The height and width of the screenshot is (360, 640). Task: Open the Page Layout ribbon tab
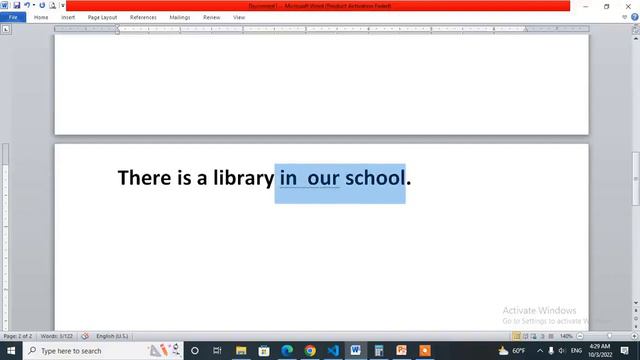(102, 18)
